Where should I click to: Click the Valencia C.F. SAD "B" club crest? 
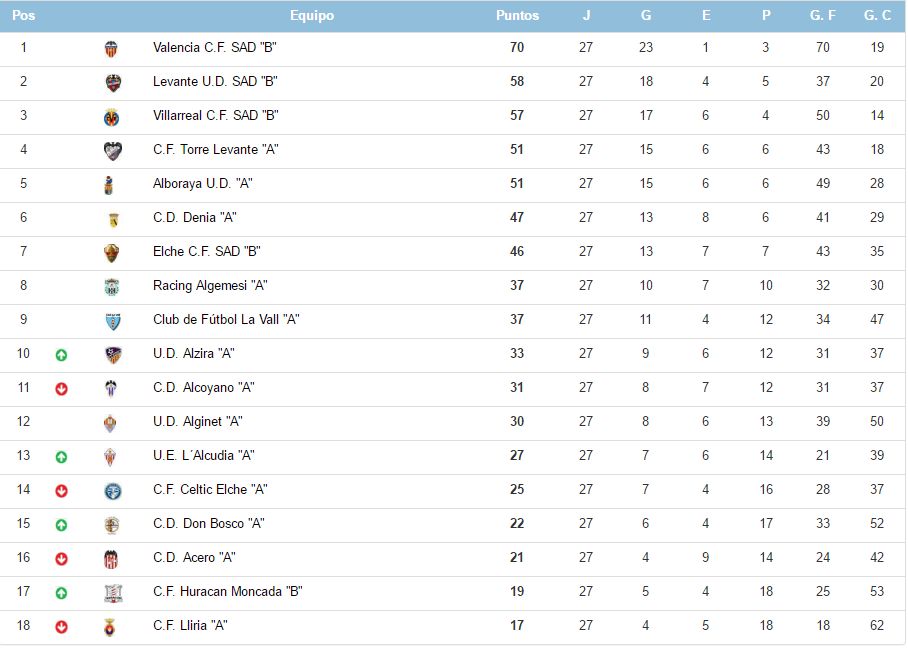[111, 49]
